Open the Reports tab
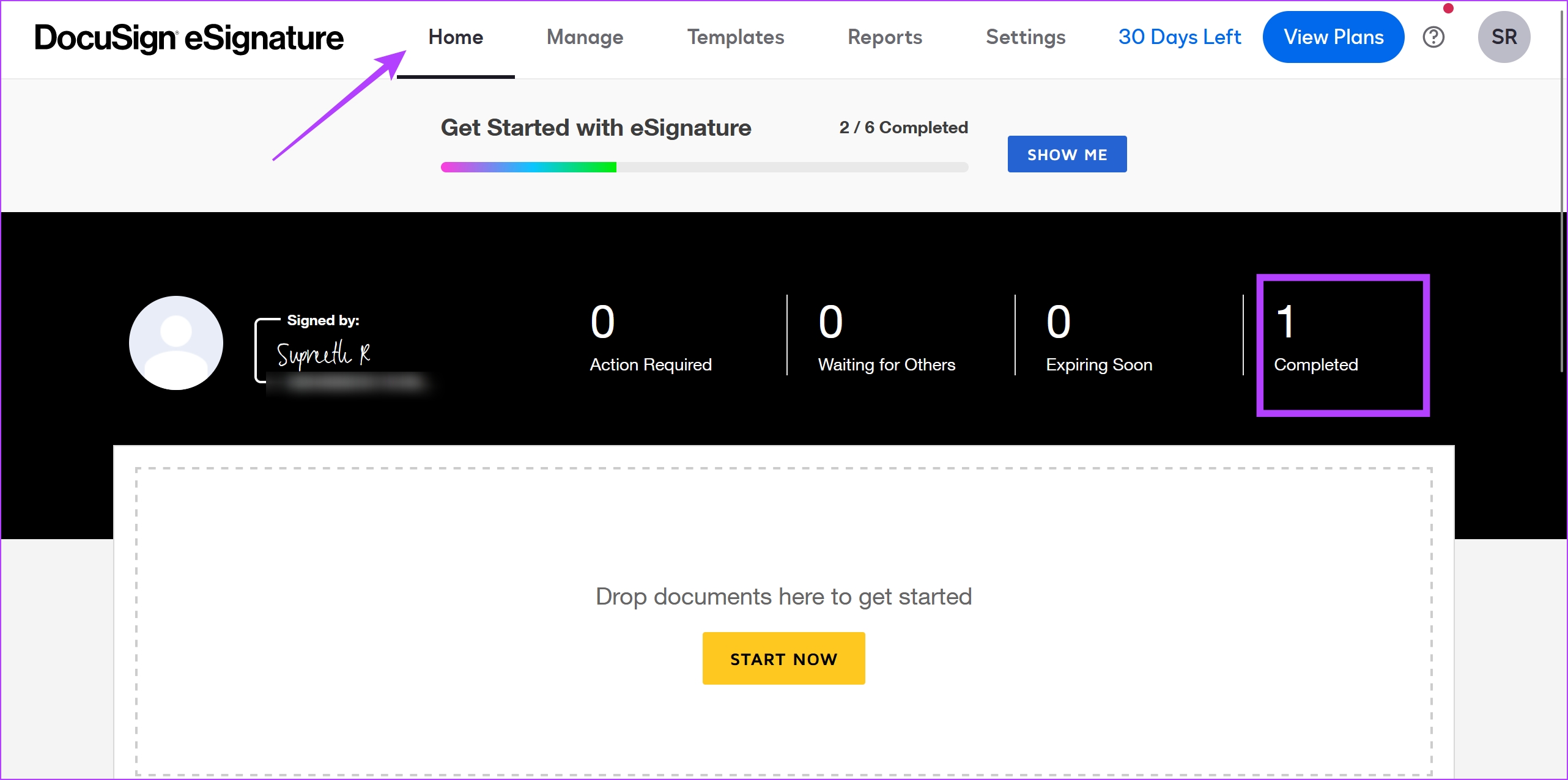 click(885, 37)
